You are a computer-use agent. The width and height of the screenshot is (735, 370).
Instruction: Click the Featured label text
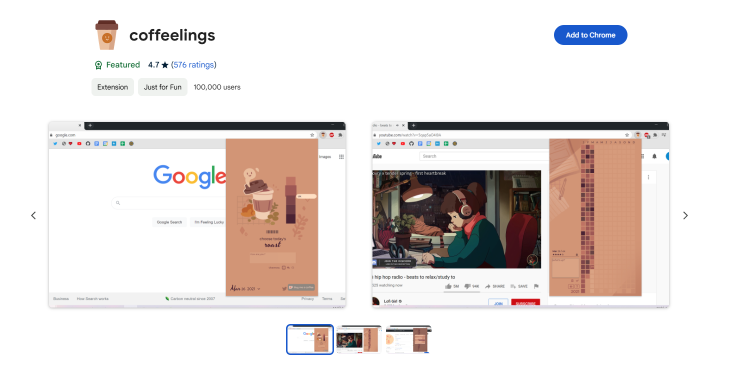123,65
